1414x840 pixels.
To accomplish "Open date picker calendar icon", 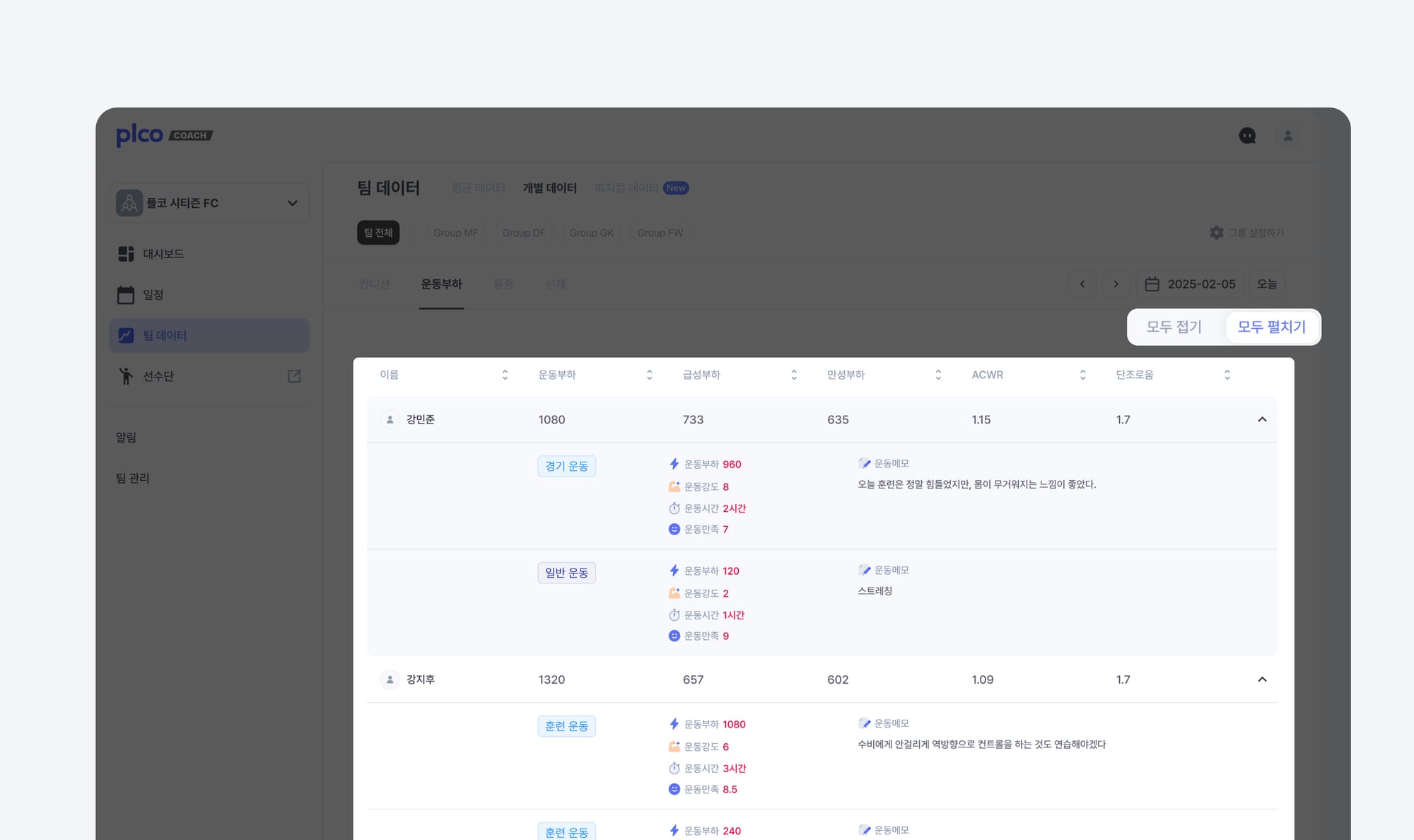I will tap(1152, 284).
